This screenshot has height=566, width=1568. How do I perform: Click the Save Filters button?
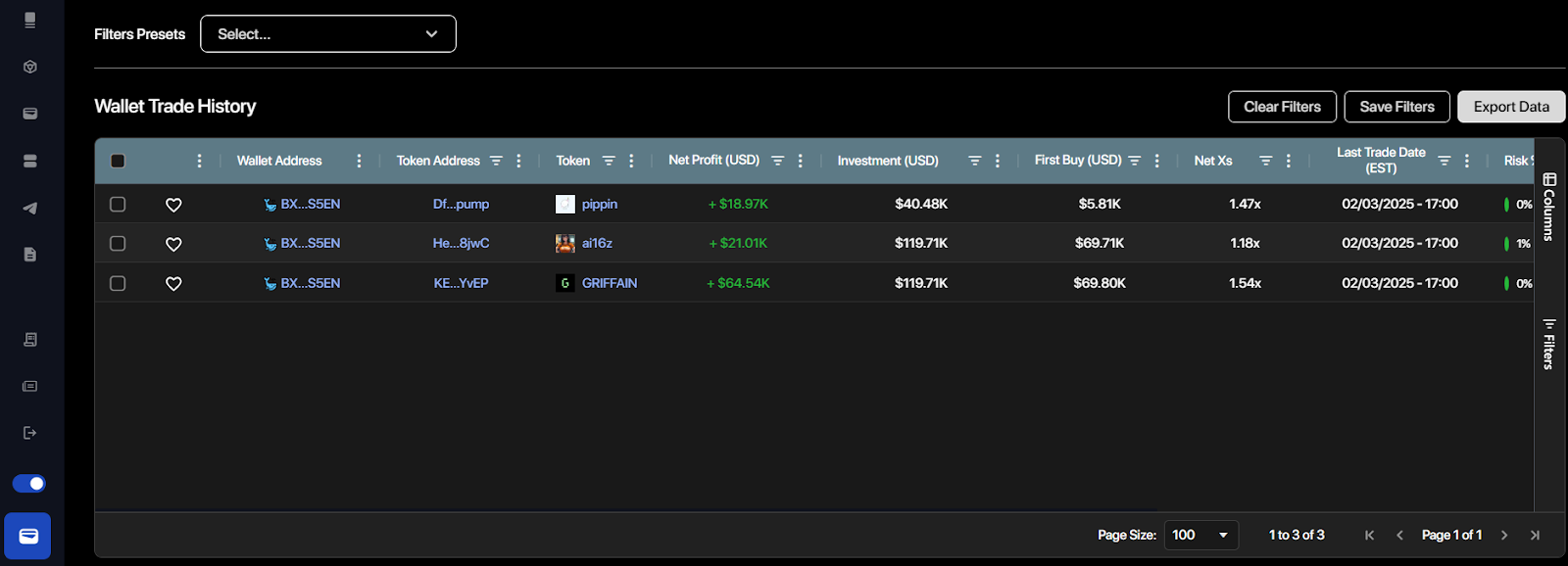1397,107
